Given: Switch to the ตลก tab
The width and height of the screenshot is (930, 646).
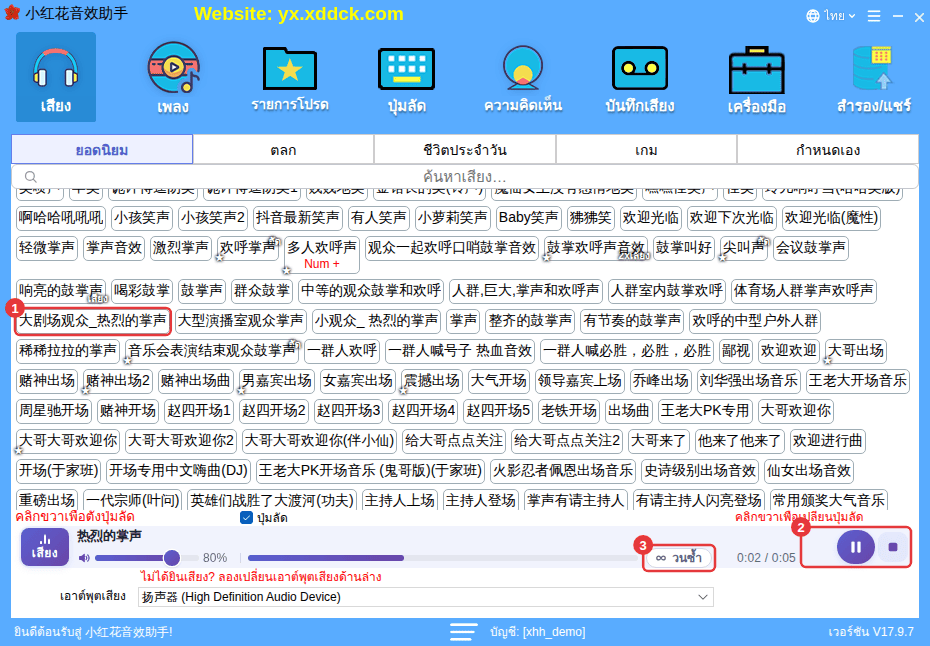Looking at the screenshot, I should pyautogui.click(x=283, y=149).
